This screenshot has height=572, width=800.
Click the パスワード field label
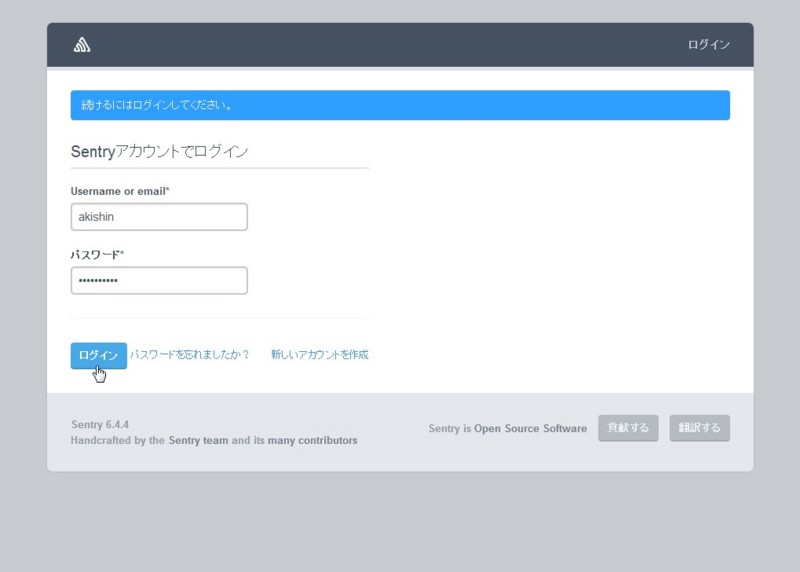coord(97,255)
